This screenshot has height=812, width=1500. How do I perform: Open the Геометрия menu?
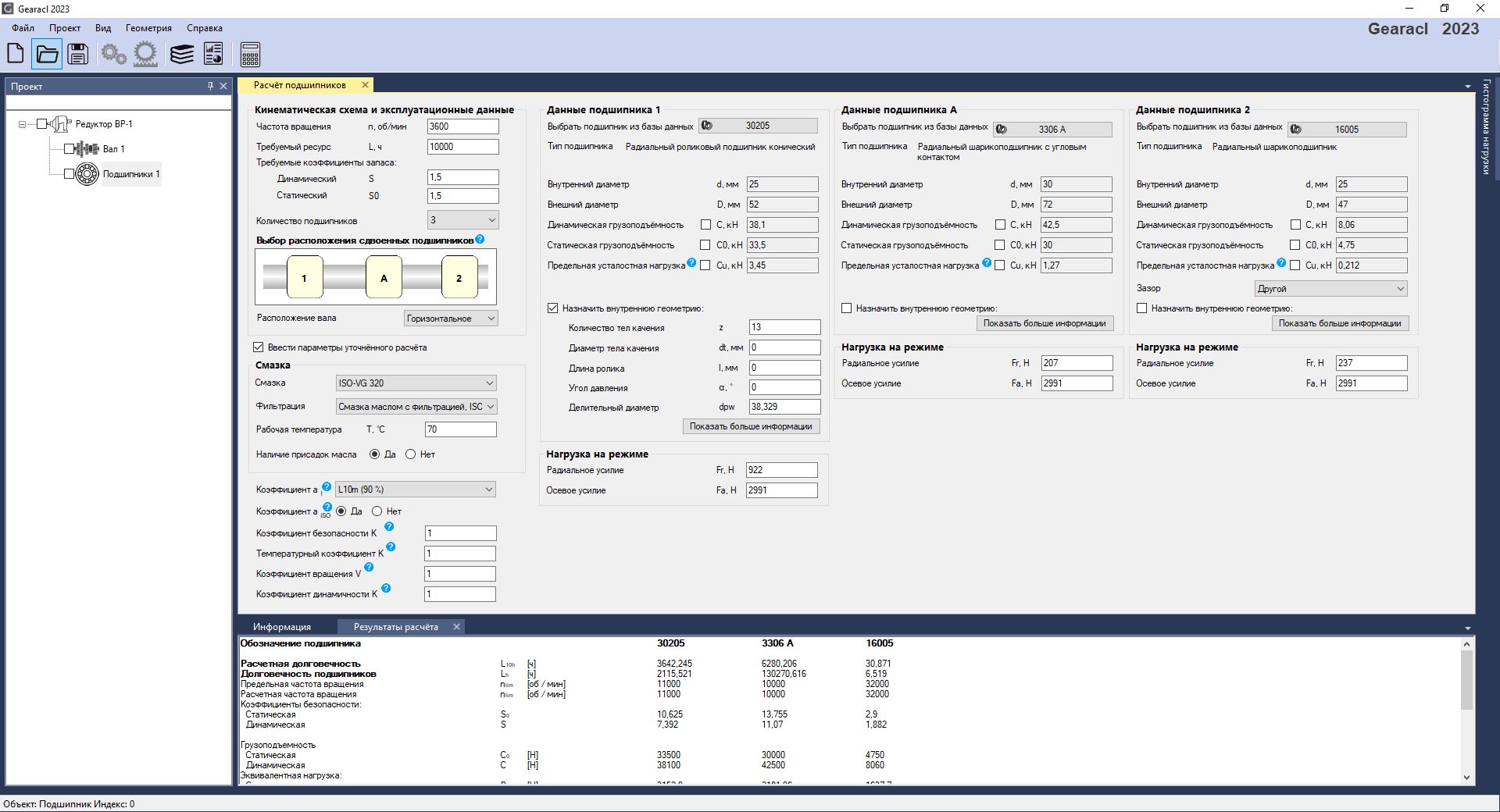[x=148, y=28]
